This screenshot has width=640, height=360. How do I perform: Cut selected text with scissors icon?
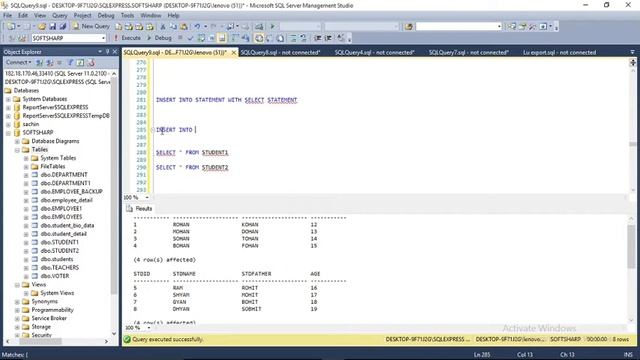[163, 27]
